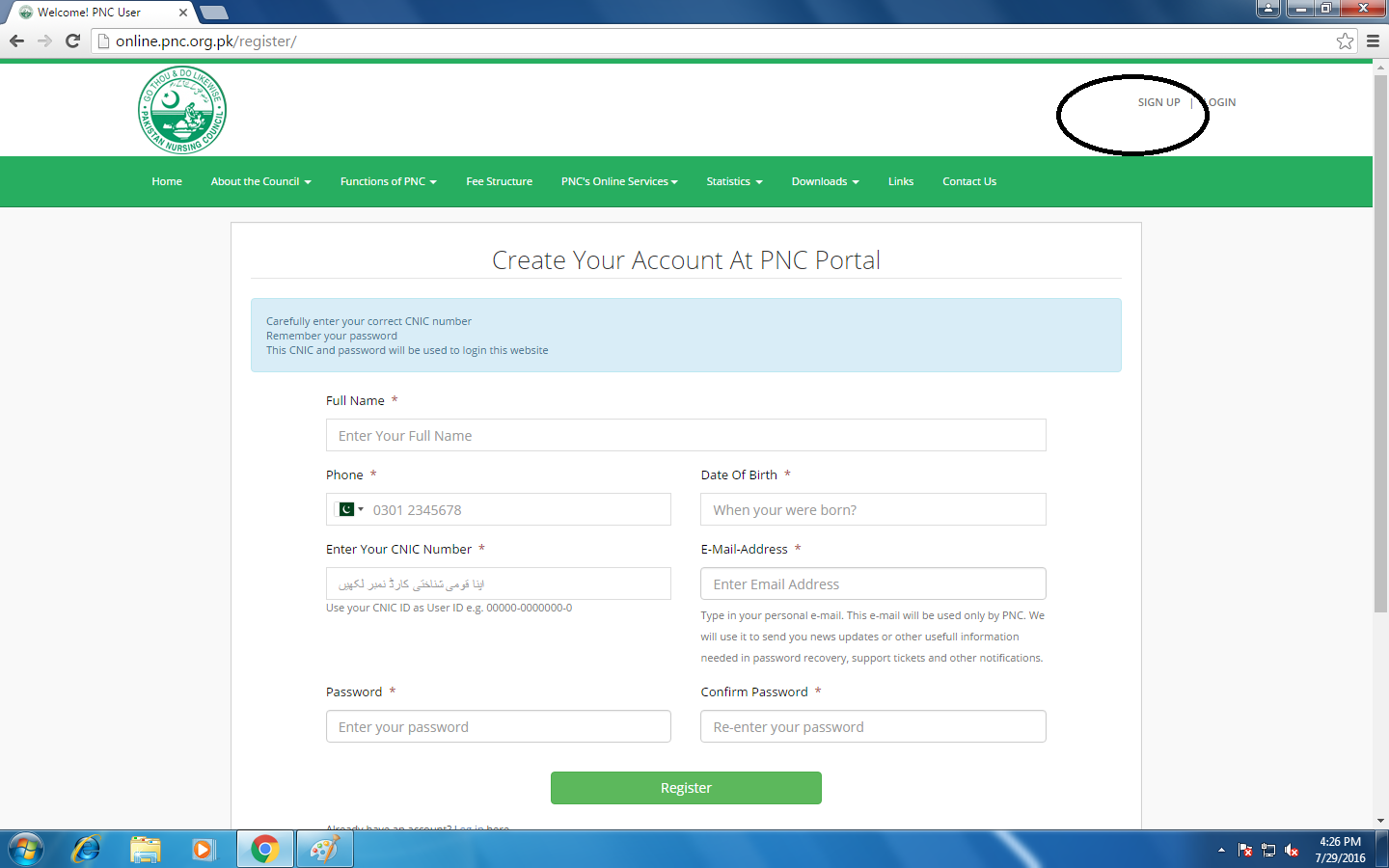The image size is (1389, 868).
Task: Click the 'Create Your Account At PNC Portal' heading
Action: click(x=686, y=260)
